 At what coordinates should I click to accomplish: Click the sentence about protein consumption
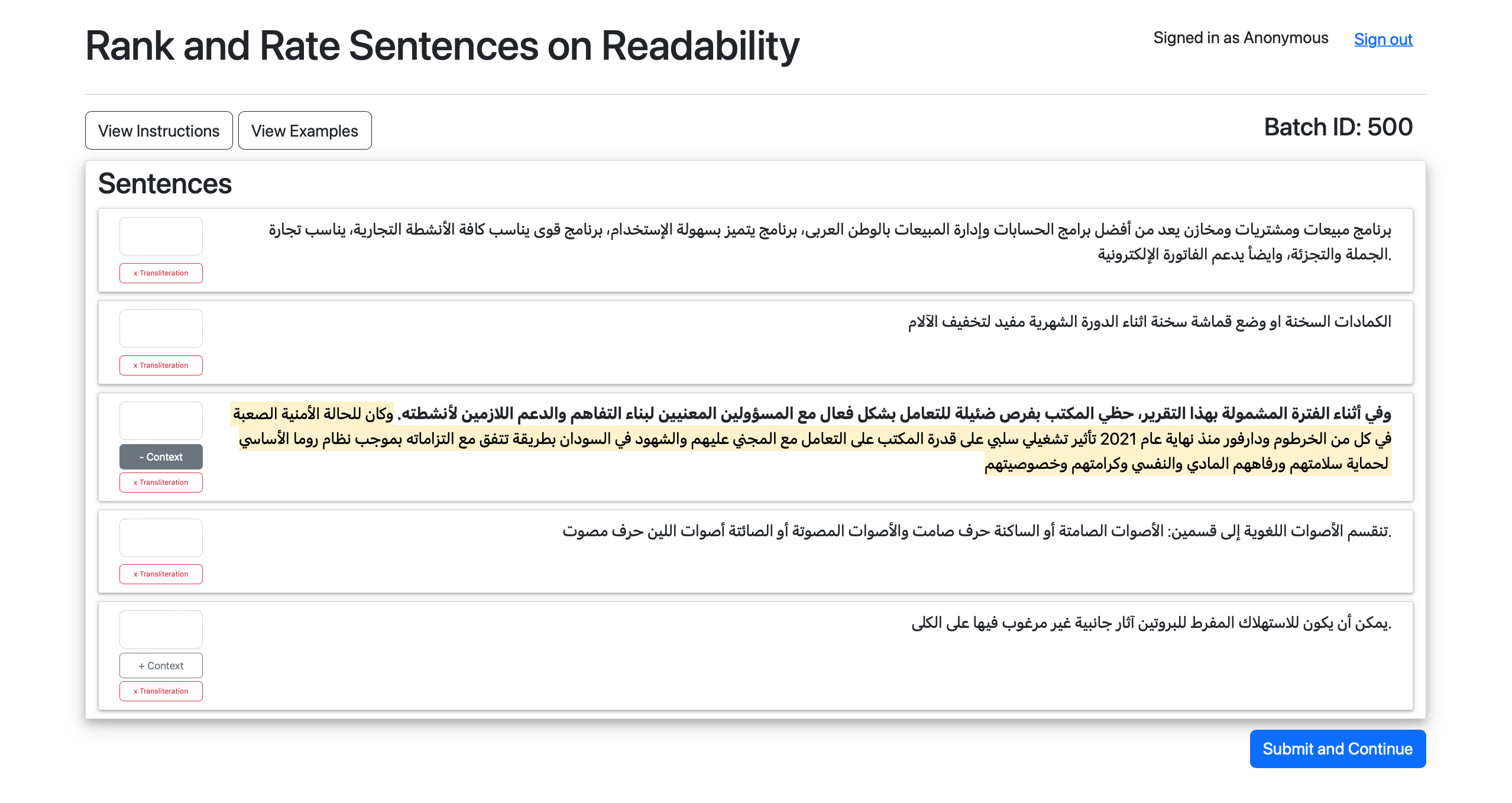(x=1150, y=623)
